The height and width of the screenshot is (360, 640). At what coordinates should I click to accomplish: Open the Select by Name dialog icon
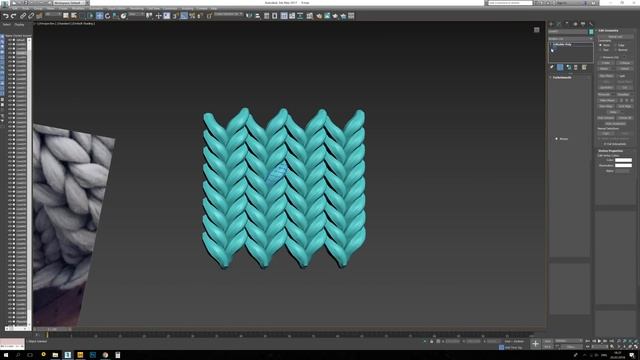pos(74,16)
